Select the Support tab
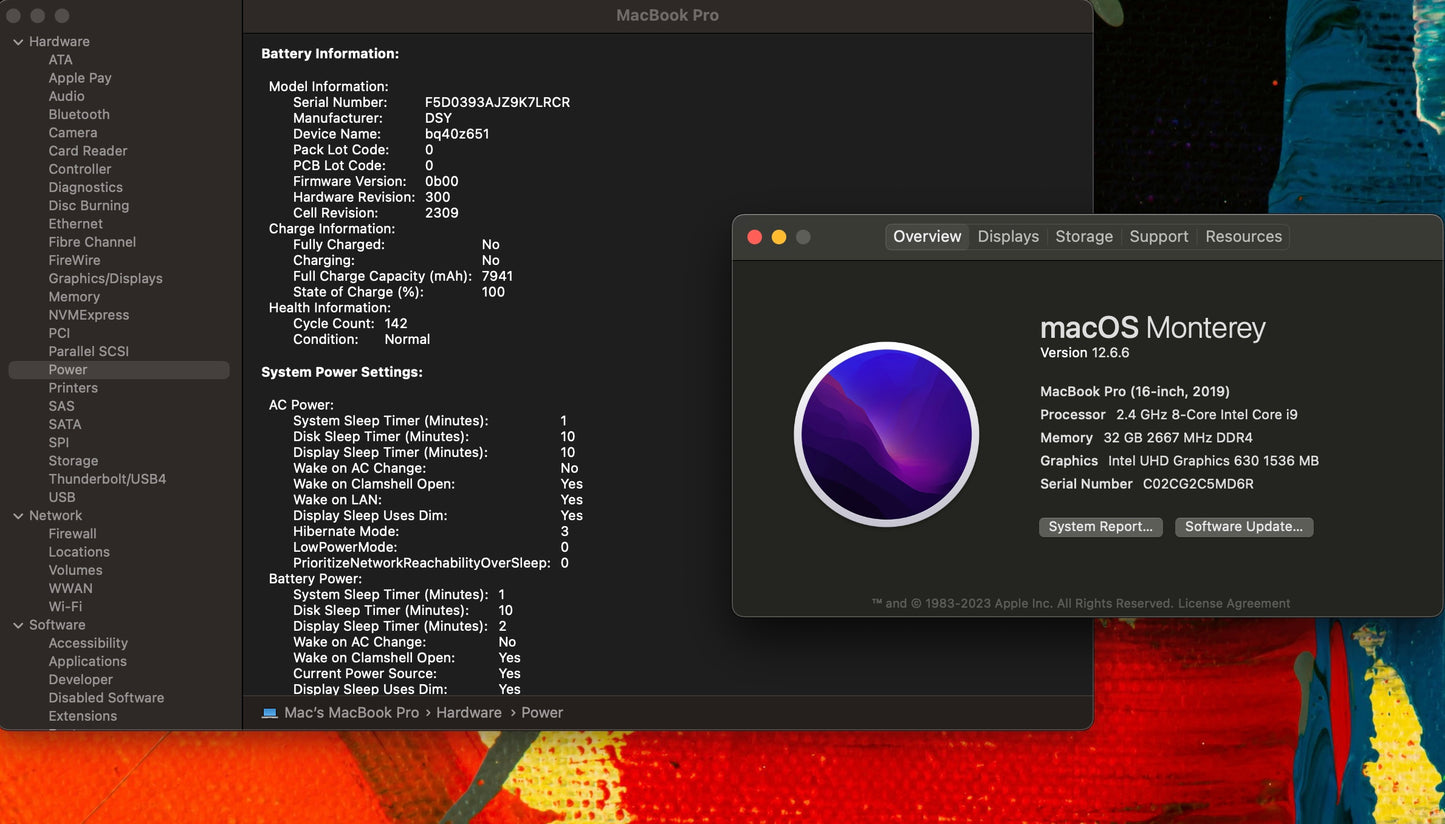1445x824 pixels. coord(1158,237)
